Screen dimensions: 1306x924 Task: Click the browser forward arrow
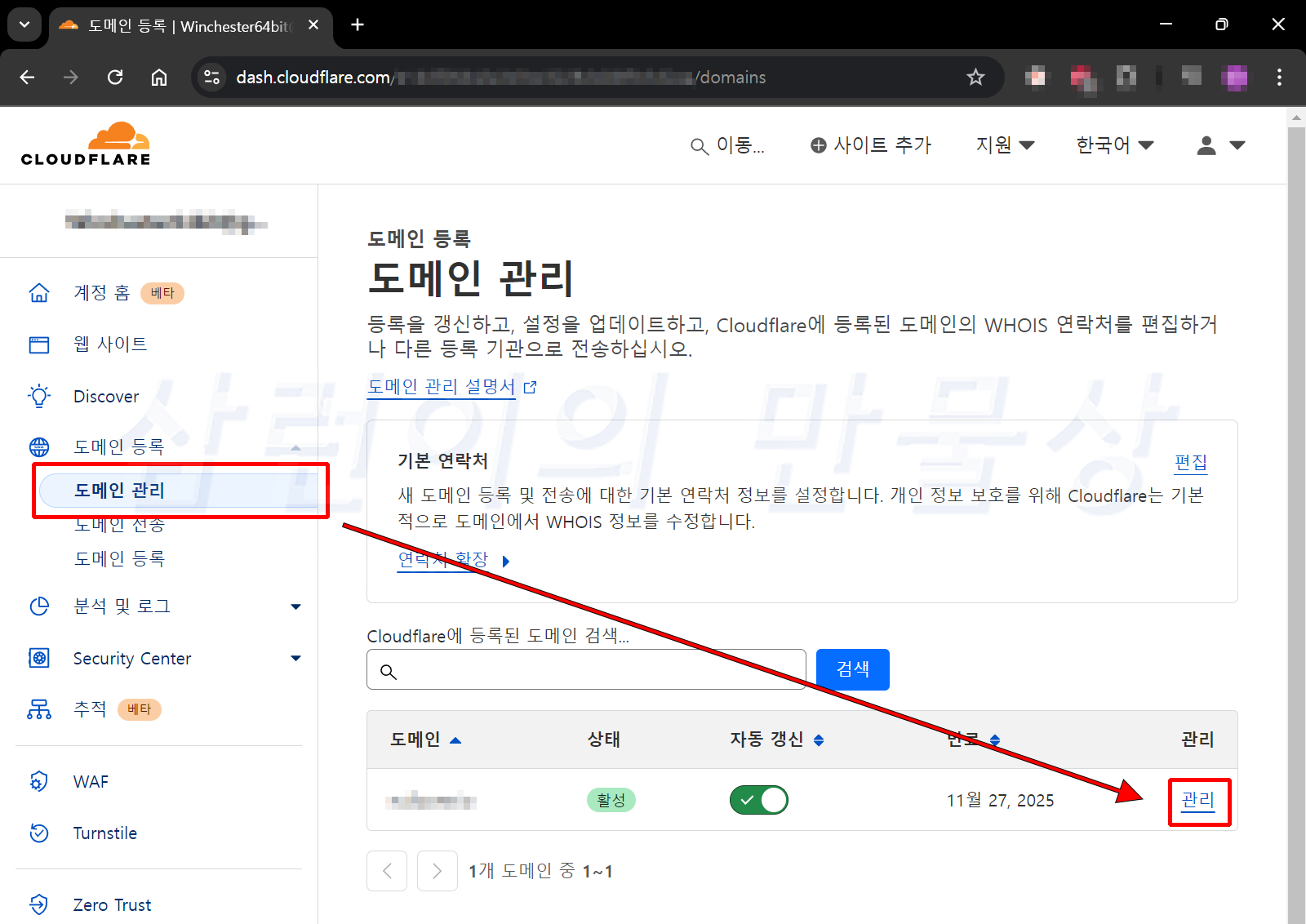tap(71, 77)
